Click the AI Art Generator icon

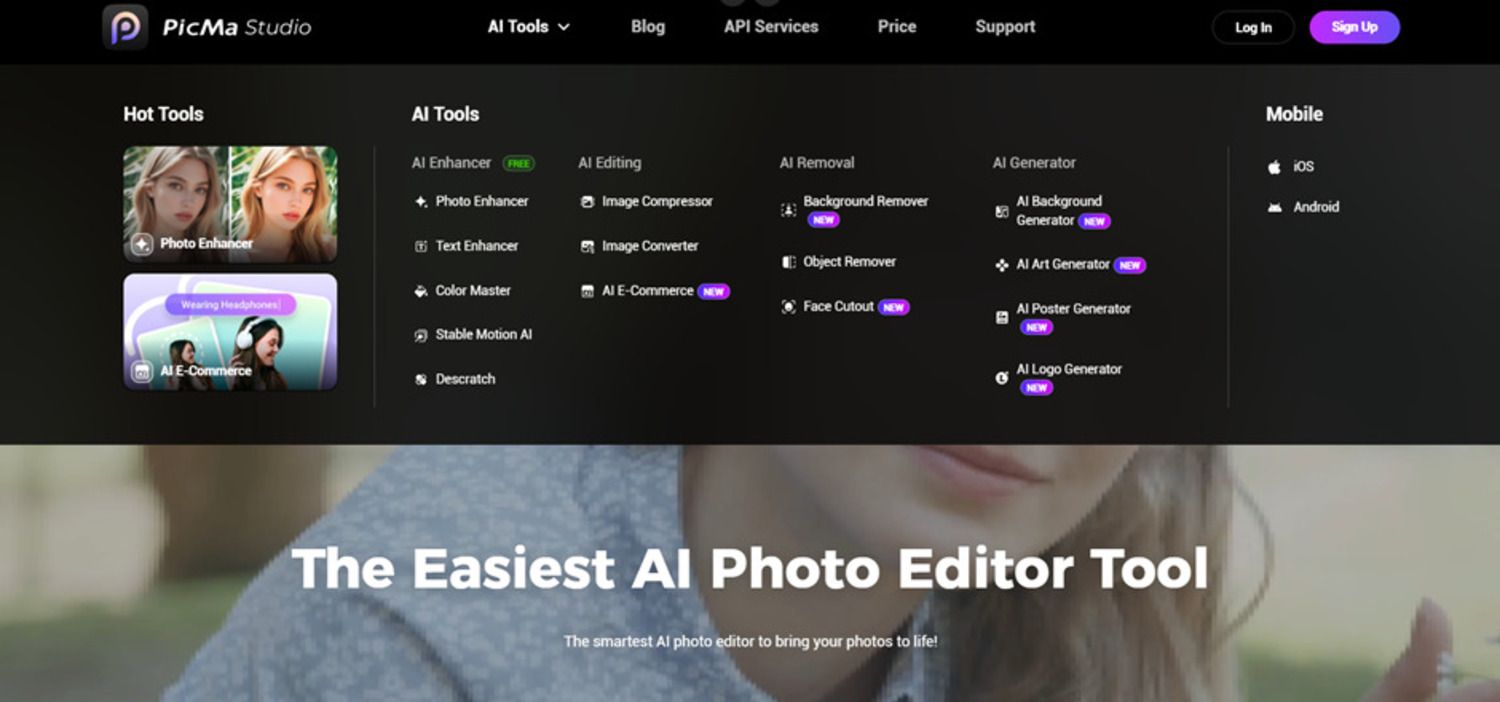point(1001,265)
